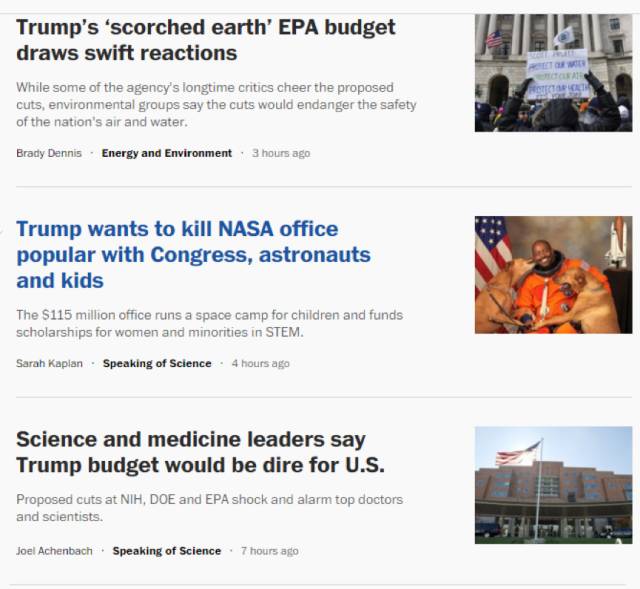Go to Speaking of Science under Achenbach story
Screen dimensions: 640x589
(167, 551)
